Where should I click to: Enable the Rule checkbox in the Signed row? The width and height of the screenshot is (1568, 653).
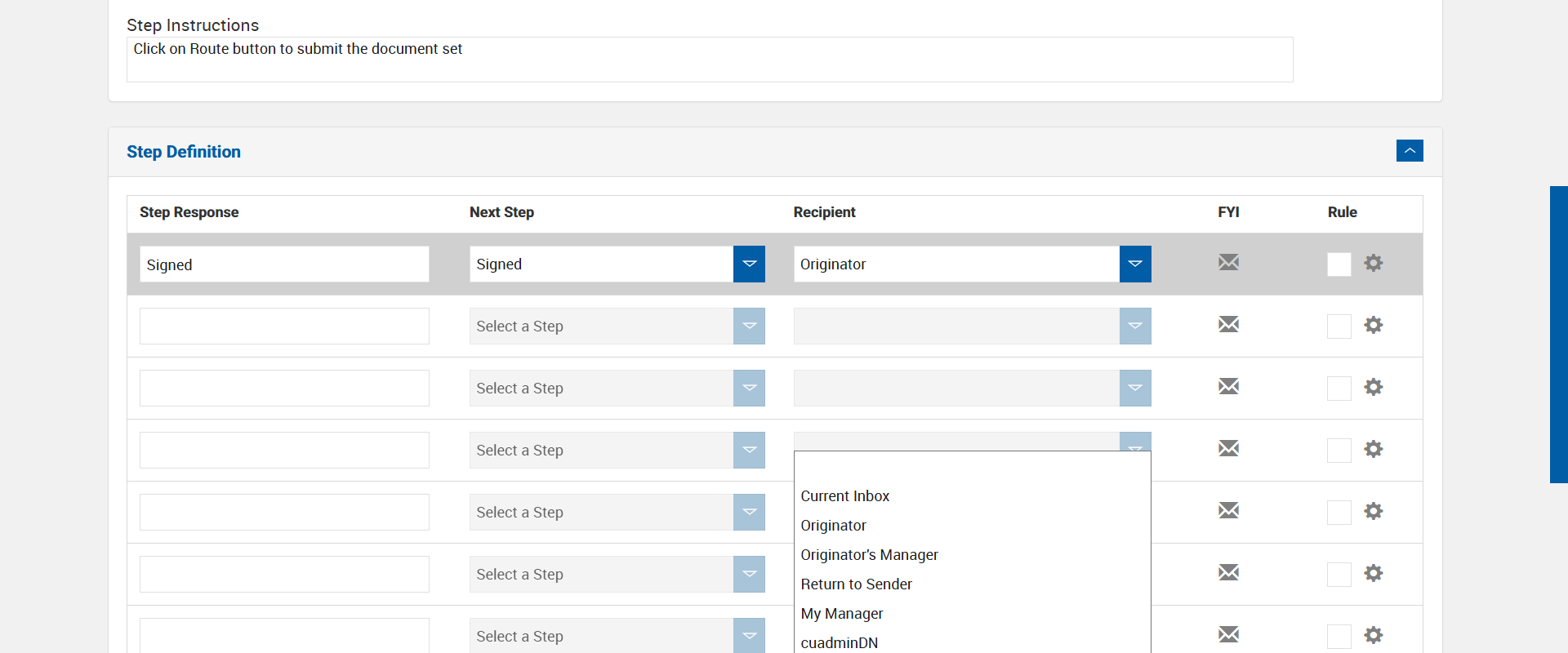(1339, 264)
